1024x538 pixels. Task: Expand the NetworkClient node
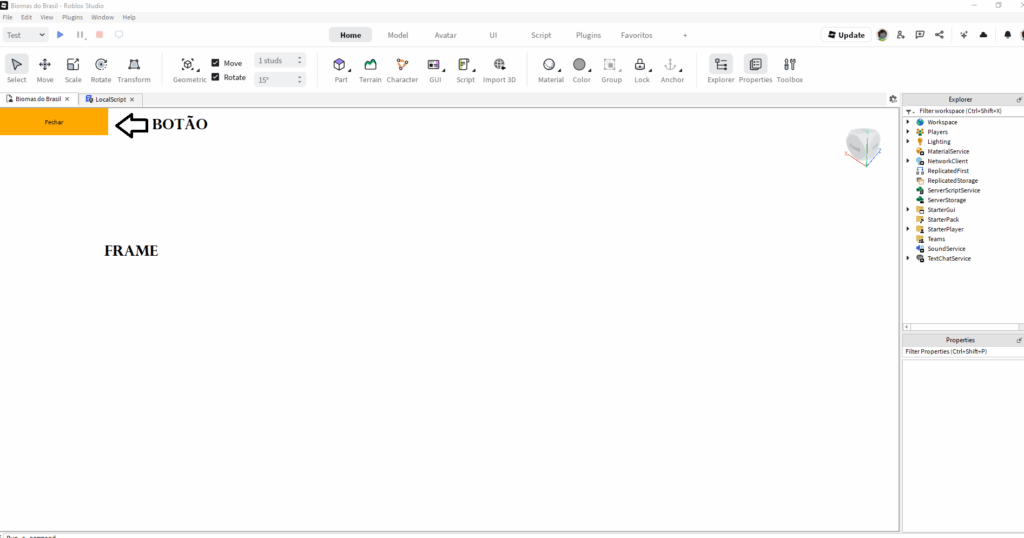[x=908, y=161]
